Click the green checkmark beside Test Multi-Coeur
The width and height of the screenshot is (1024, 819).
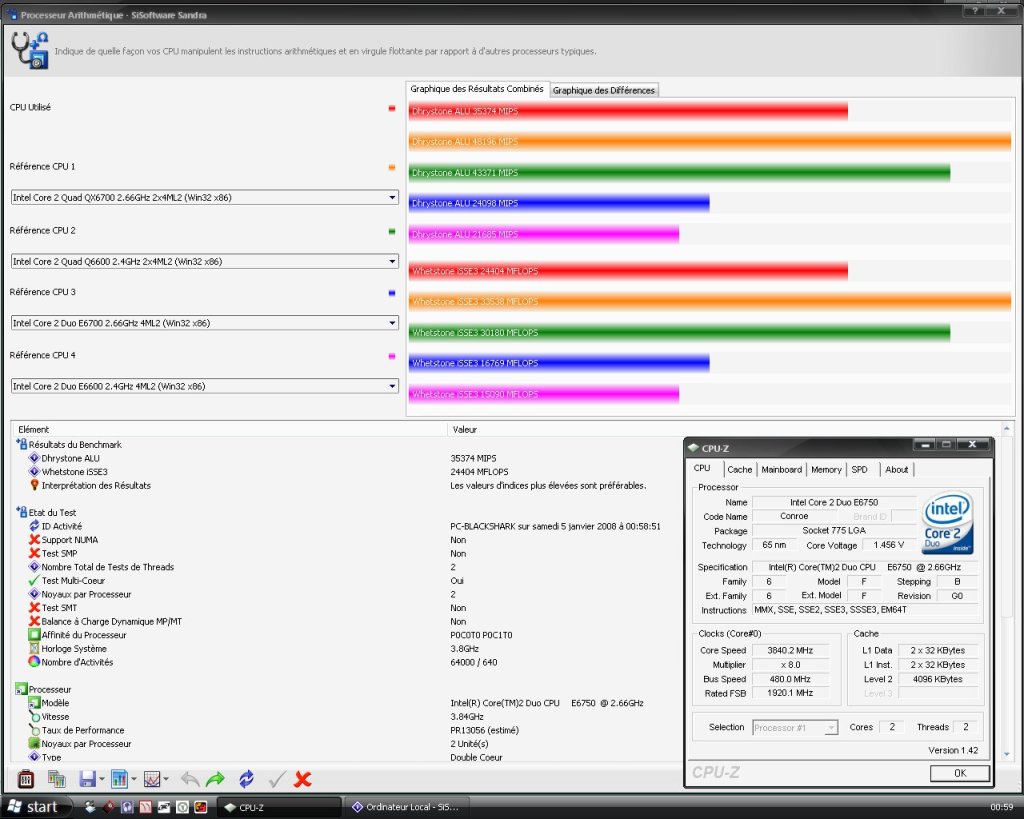[35, 581]
